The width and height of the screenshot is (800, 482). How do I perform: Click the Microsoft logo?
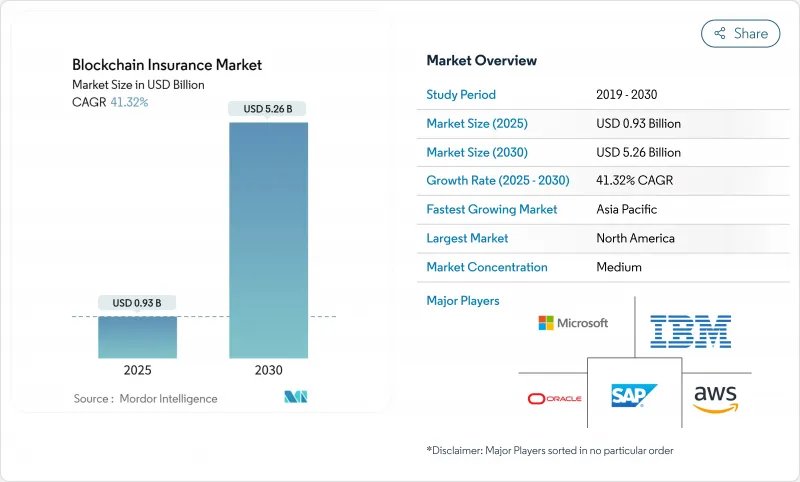click(573, 323)
